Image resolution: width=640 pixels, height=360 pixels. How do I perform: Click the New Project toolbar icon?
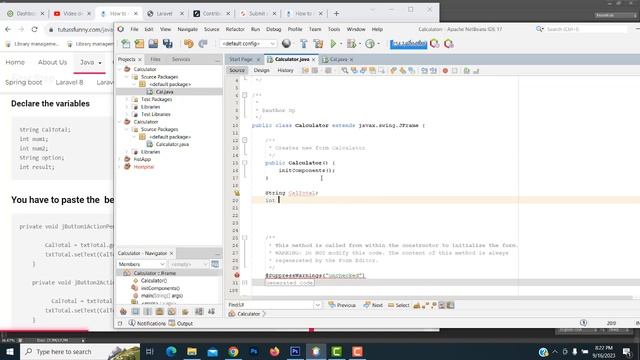click(x=140, y=44)
